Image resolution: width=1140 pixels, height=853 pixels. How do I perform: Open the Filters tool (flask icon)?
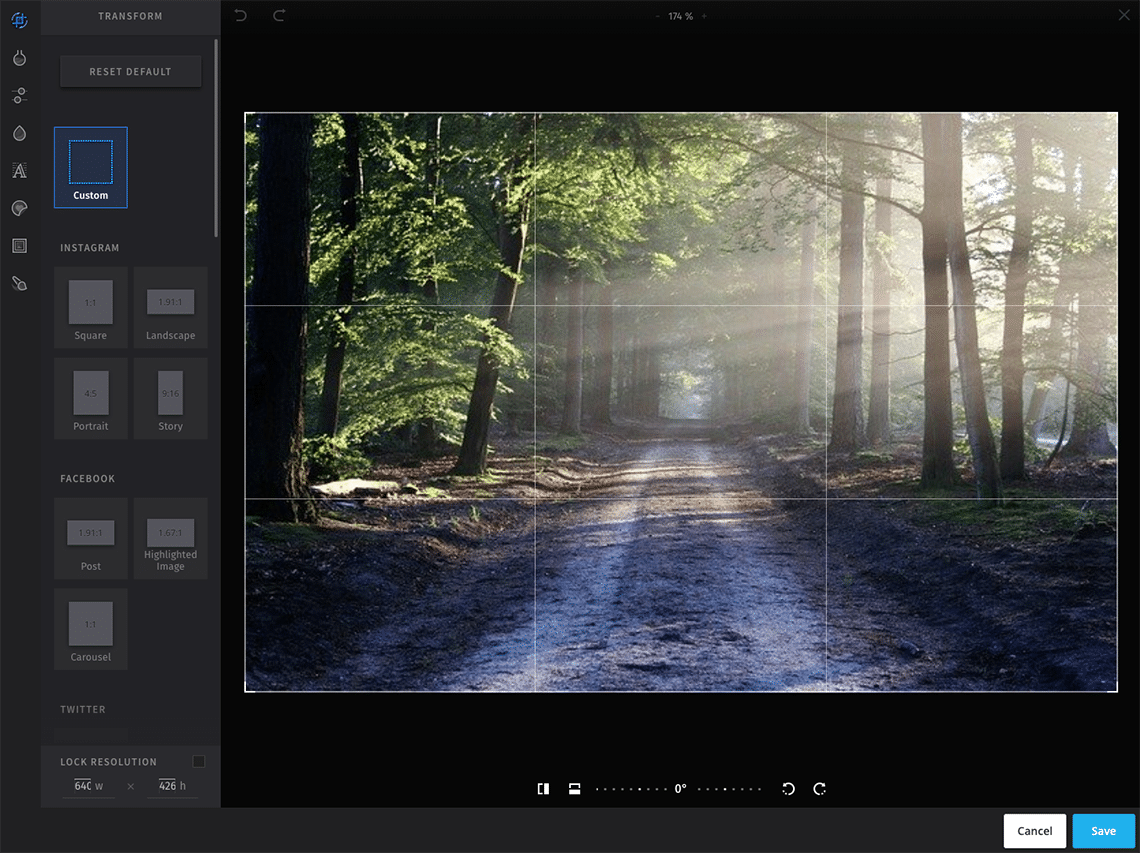tap(19, 58)
